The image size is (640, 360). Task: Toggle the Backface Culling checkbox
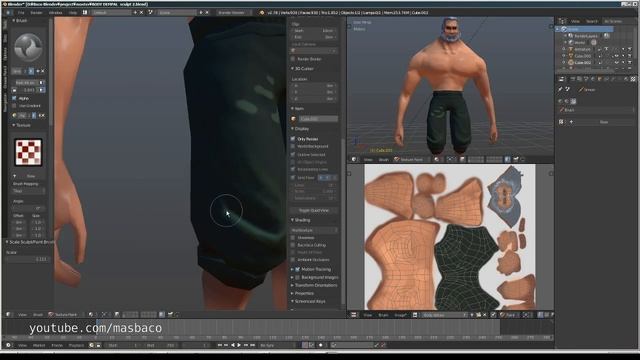click(x=293, y=245)
